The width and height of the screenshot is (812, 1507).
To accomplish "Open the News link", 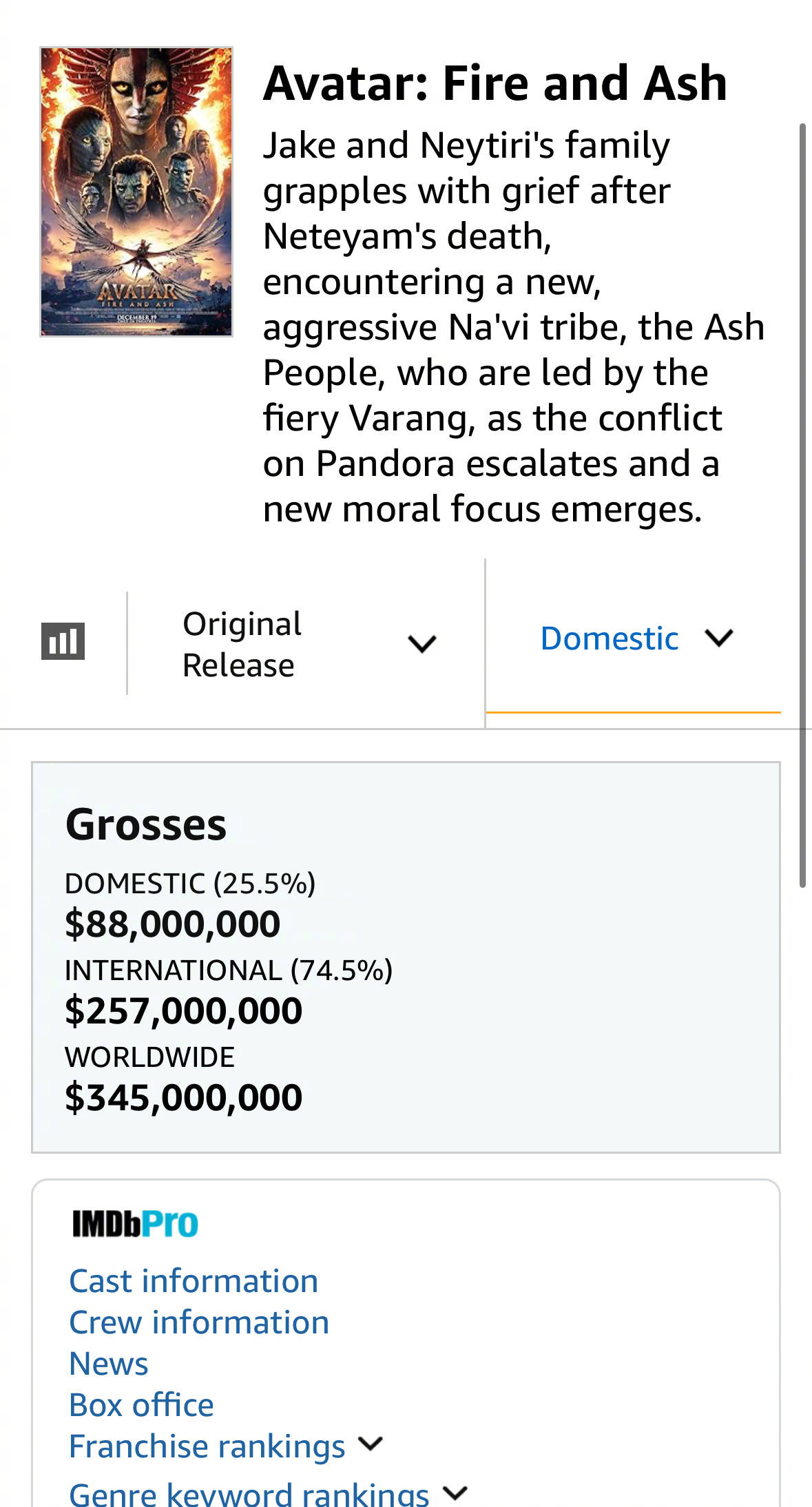I will (x=109, y=1364).
